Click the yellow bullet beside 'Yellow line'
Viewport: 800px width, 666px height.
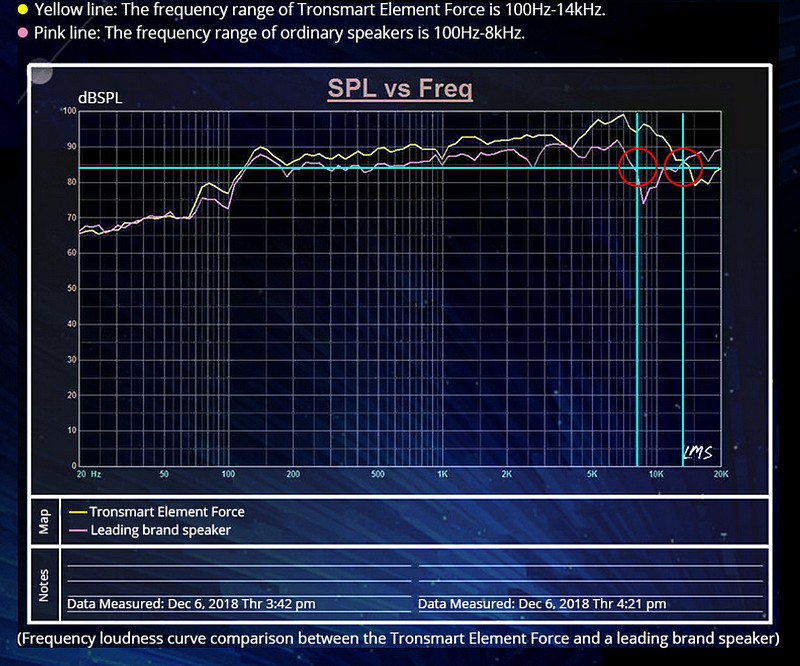pyautogui.click(x=22, y=9)
